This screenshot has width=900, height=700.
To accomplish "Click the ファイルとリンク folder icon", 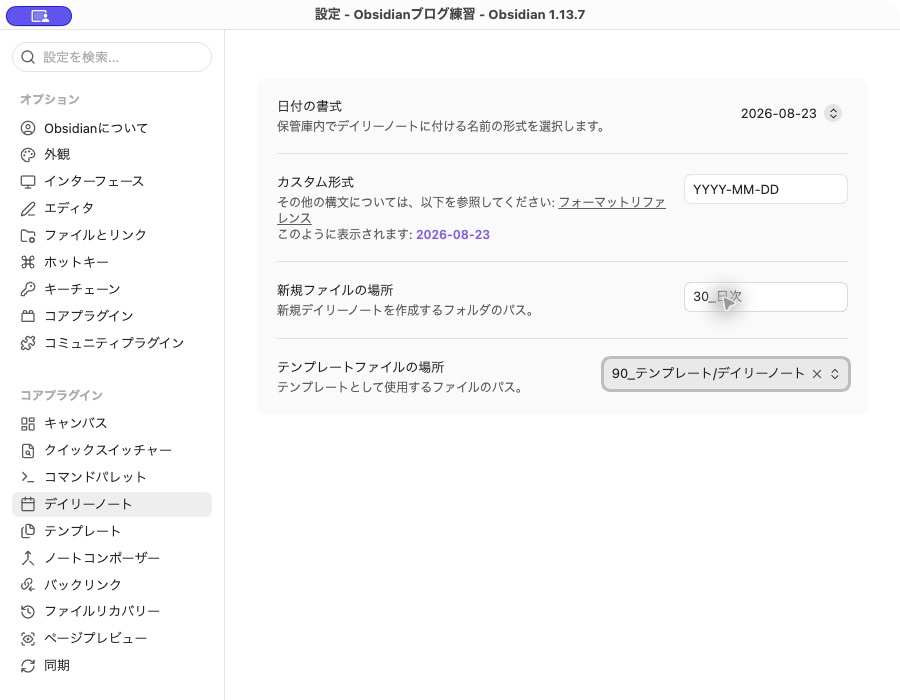I will [x=28, y=235].
